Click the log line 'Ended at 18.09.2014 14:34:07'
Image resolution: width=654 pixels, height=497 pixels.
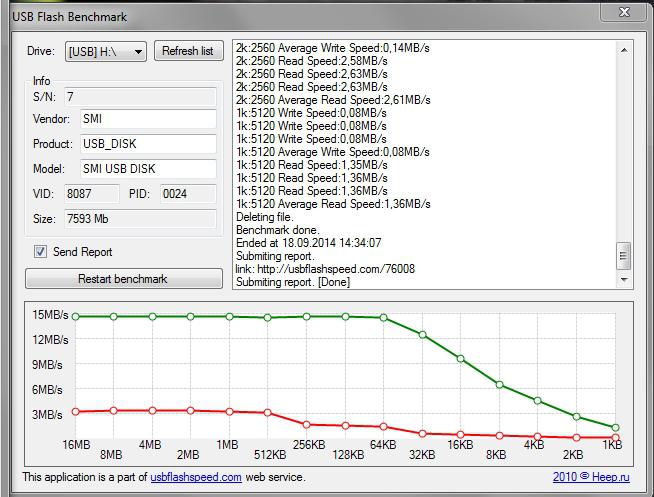pyautogui.click(x=309, y=243)
